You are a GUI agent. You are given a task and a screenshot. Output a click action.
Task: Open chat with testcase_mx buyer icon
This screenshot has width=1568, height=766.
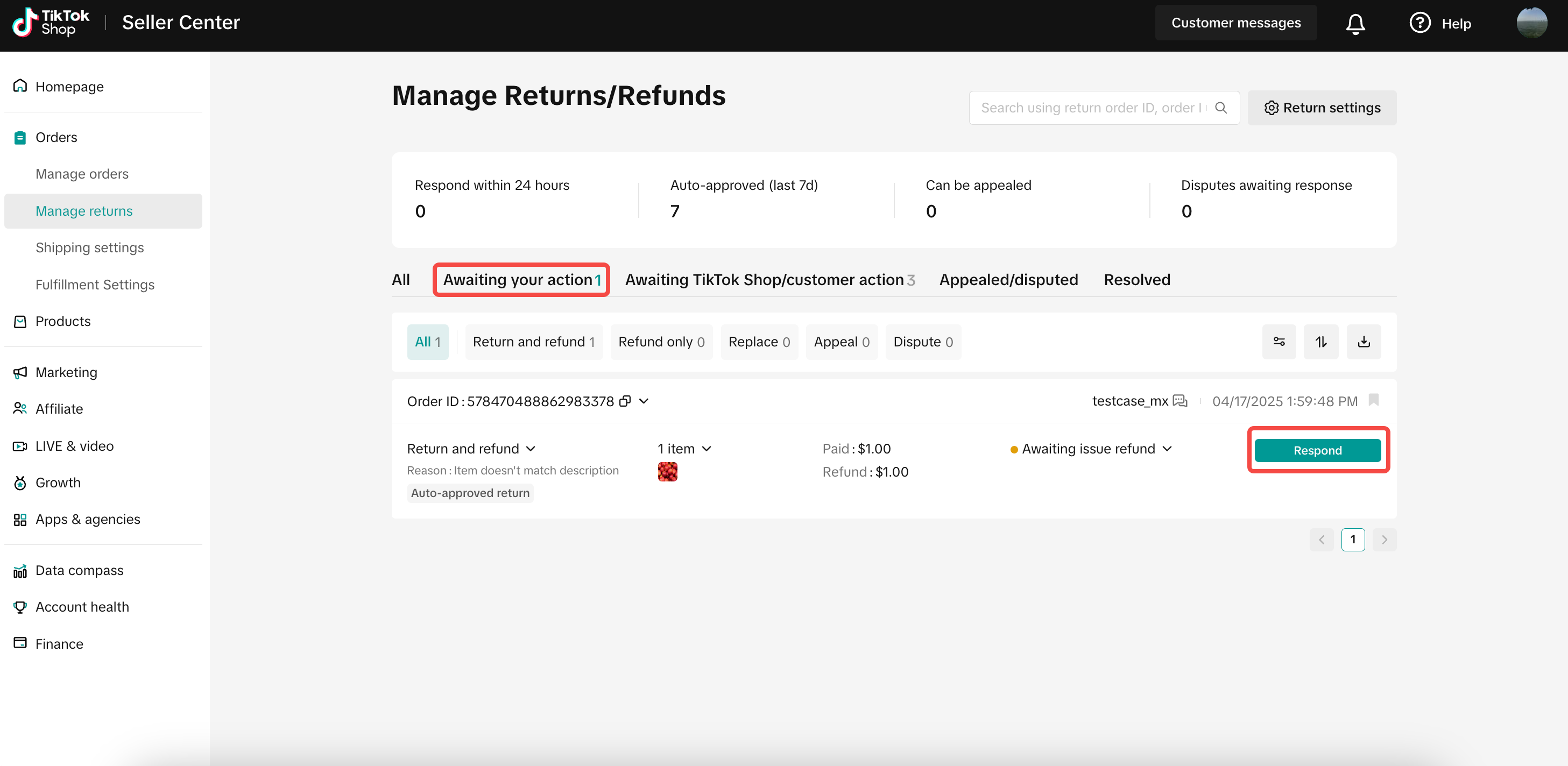(x=1179, y=401)
